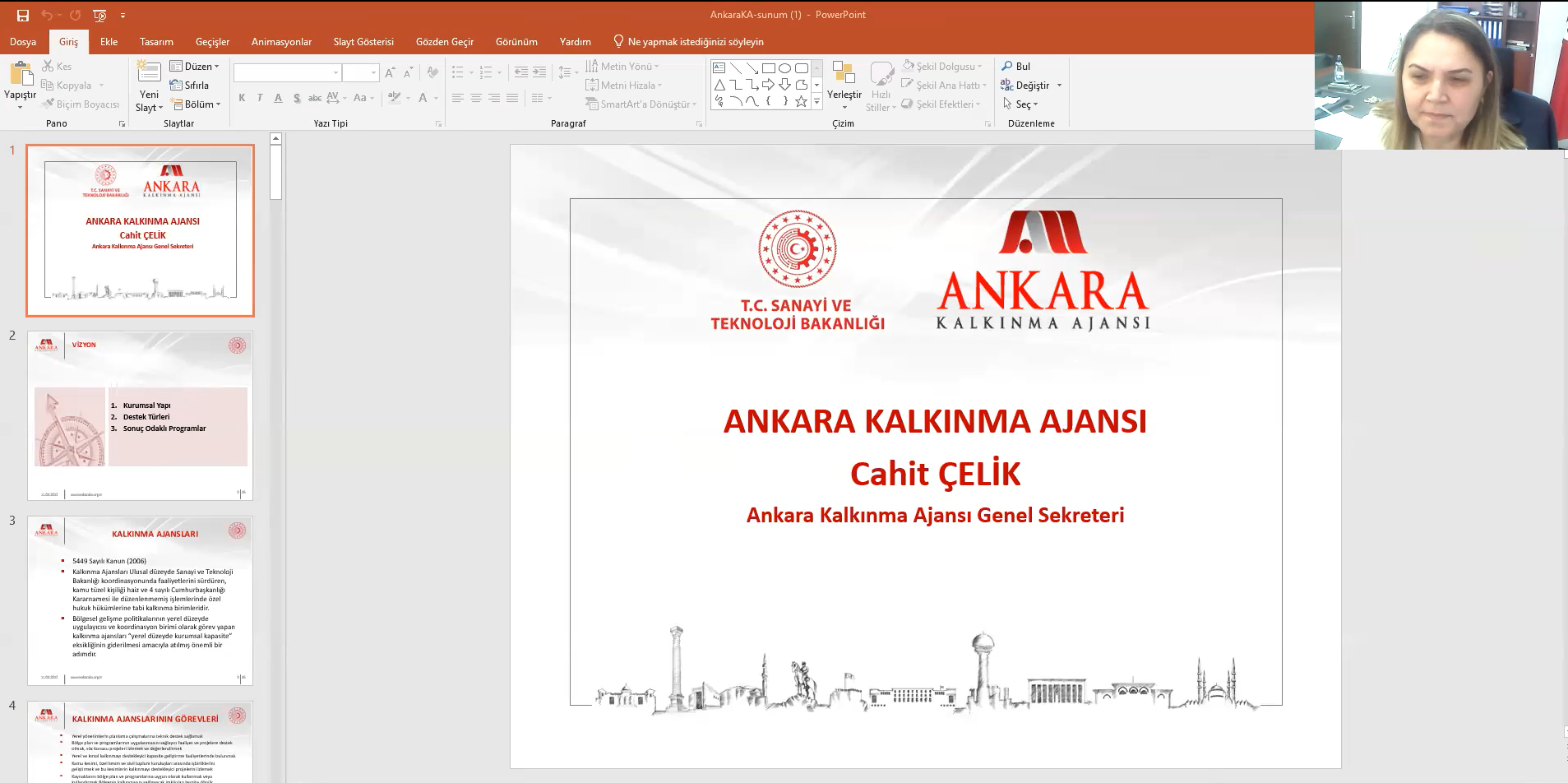
Task: Open the Bölüm section dropdown
Action: pos(195,104)
